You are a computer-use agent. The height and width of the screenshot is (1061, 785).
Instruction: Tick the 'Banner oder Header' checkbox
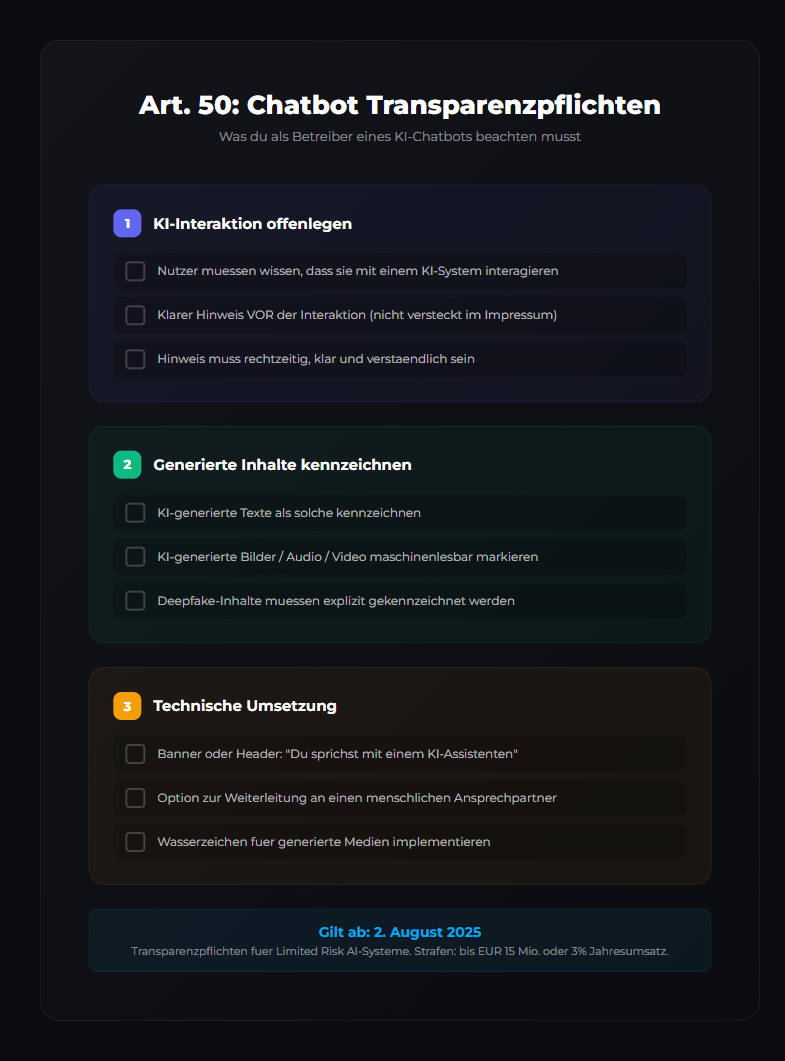click(135, 753)
